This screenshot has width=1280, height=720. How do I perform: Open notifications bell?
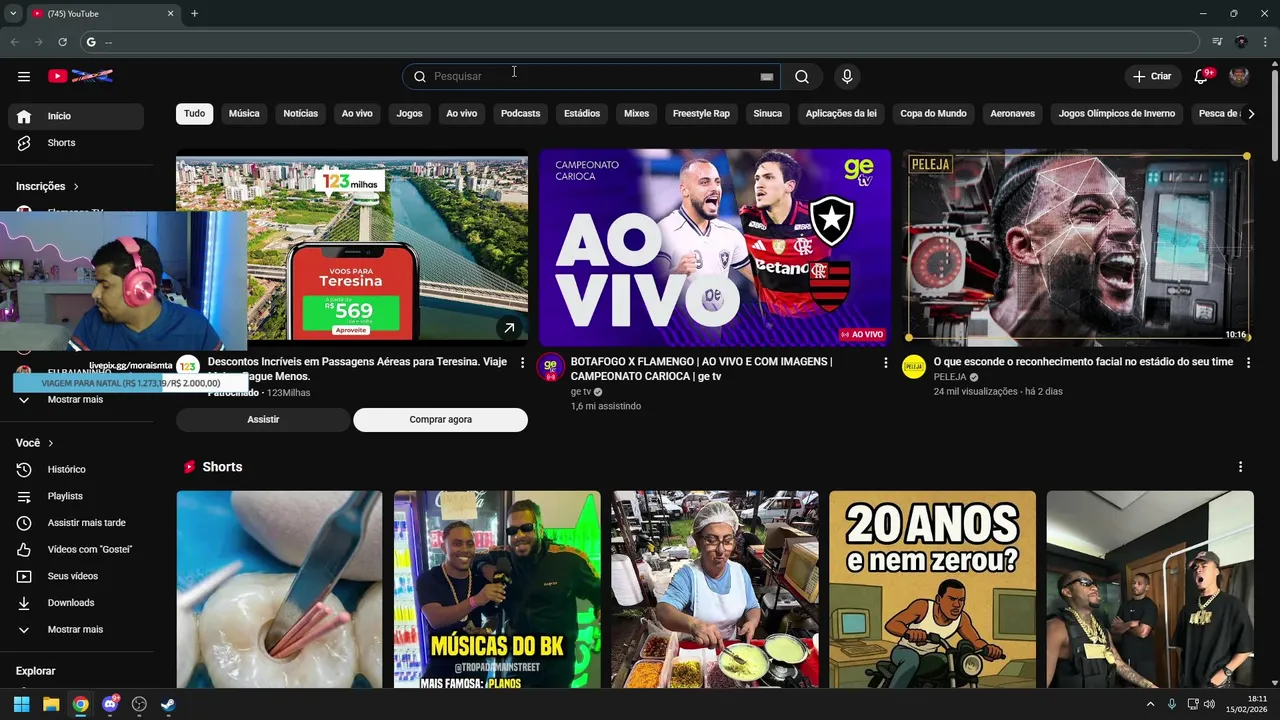[1202, 76]
